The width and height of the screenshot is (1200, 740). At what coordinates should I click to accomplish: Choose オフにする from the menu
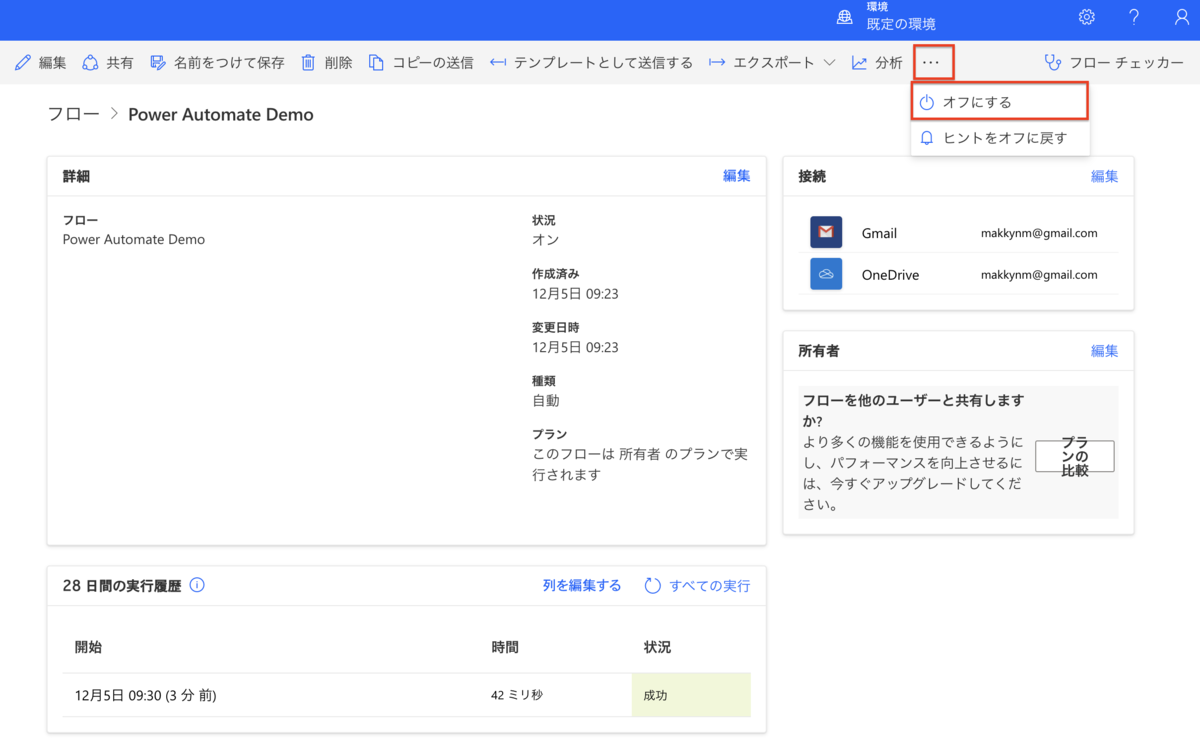999,102
